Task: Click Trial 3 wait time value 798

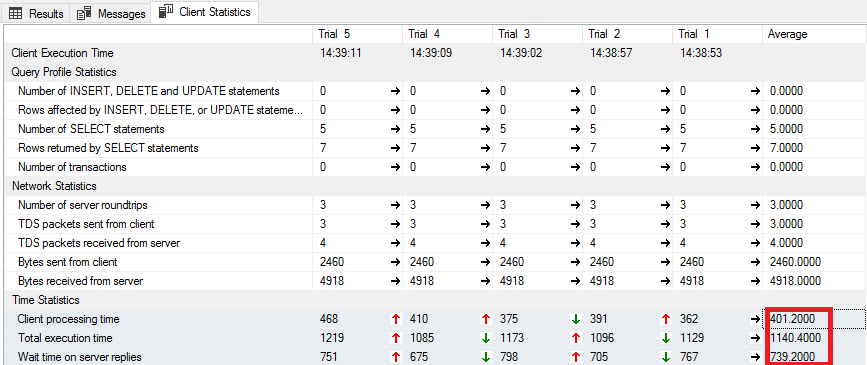Action: click(x=509, y=357)
